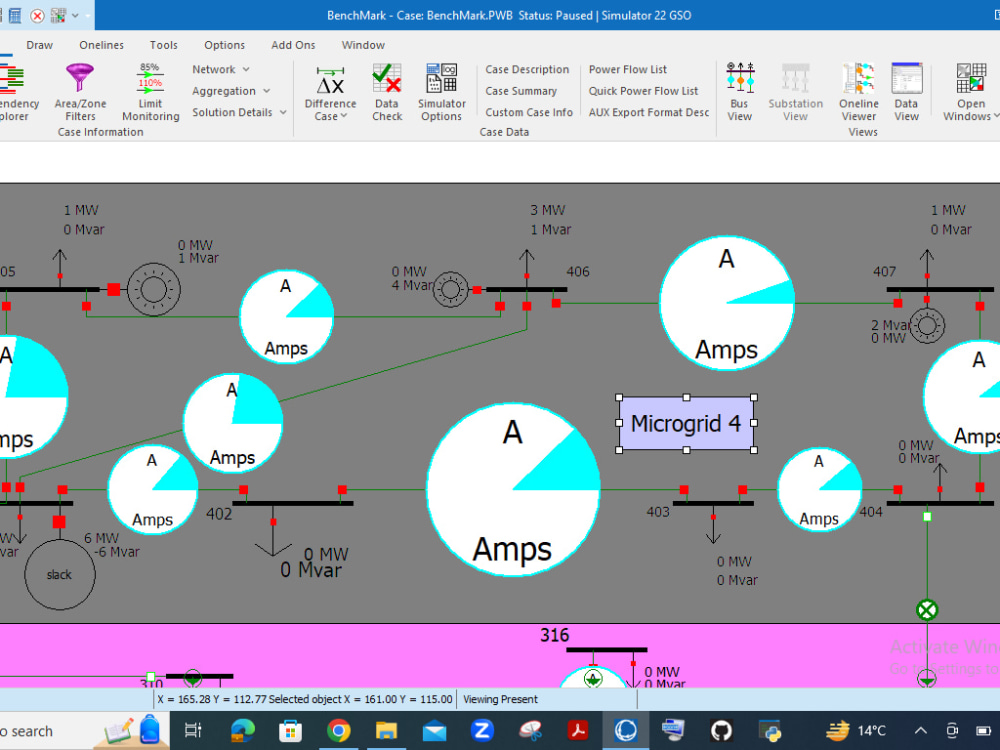Open the Add Ons menu
This screenshot has height=750, width=1000.
(x=292, y=45)
